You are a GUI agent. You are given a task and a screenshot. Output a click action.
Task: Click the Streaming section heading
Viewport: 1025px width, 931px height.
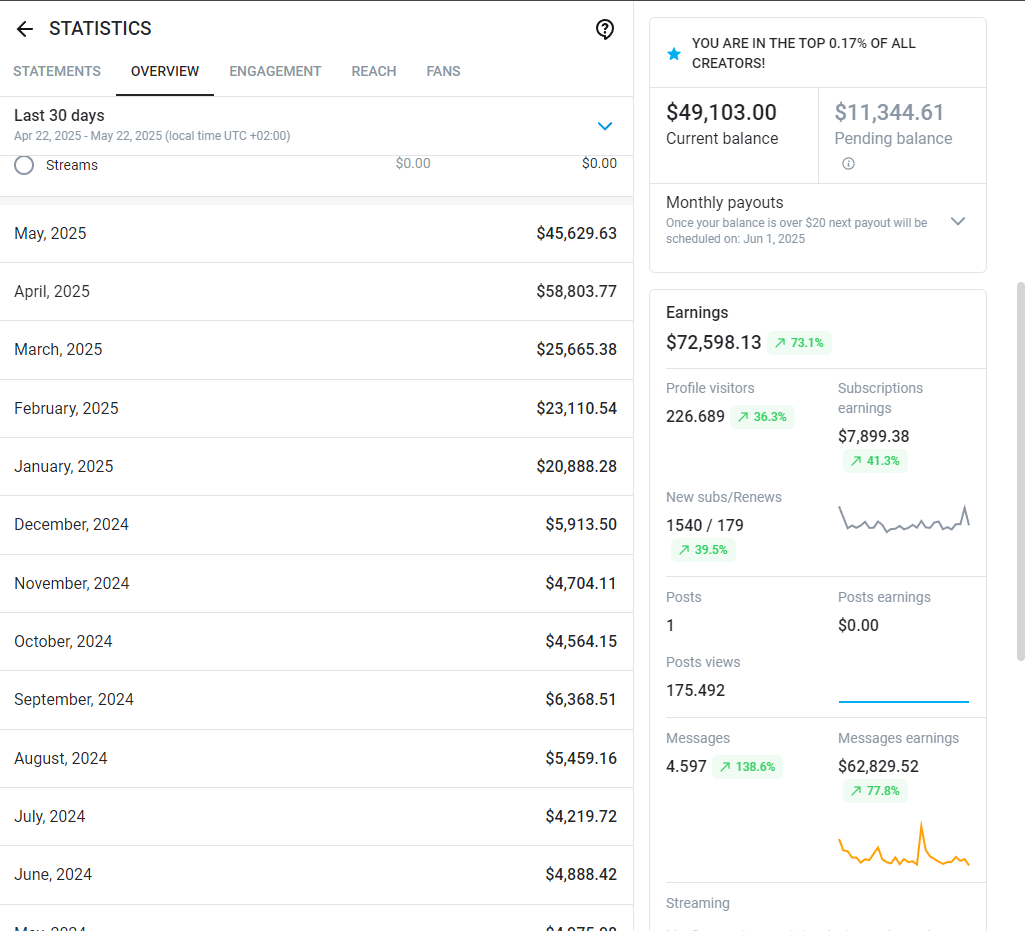point(697,904)
